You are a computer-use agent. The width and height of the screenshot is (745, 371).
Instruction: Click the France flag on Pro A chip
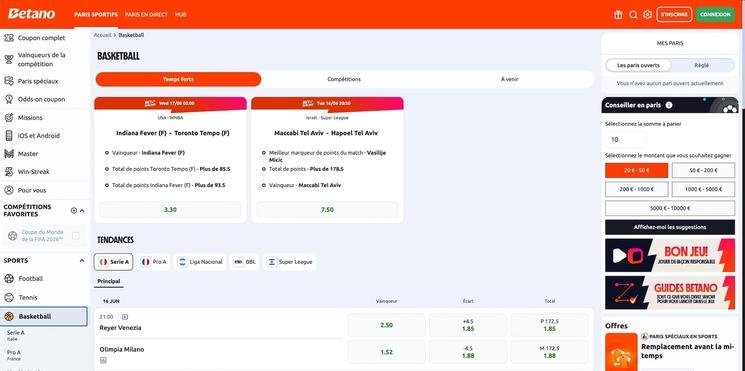[146, 262]
